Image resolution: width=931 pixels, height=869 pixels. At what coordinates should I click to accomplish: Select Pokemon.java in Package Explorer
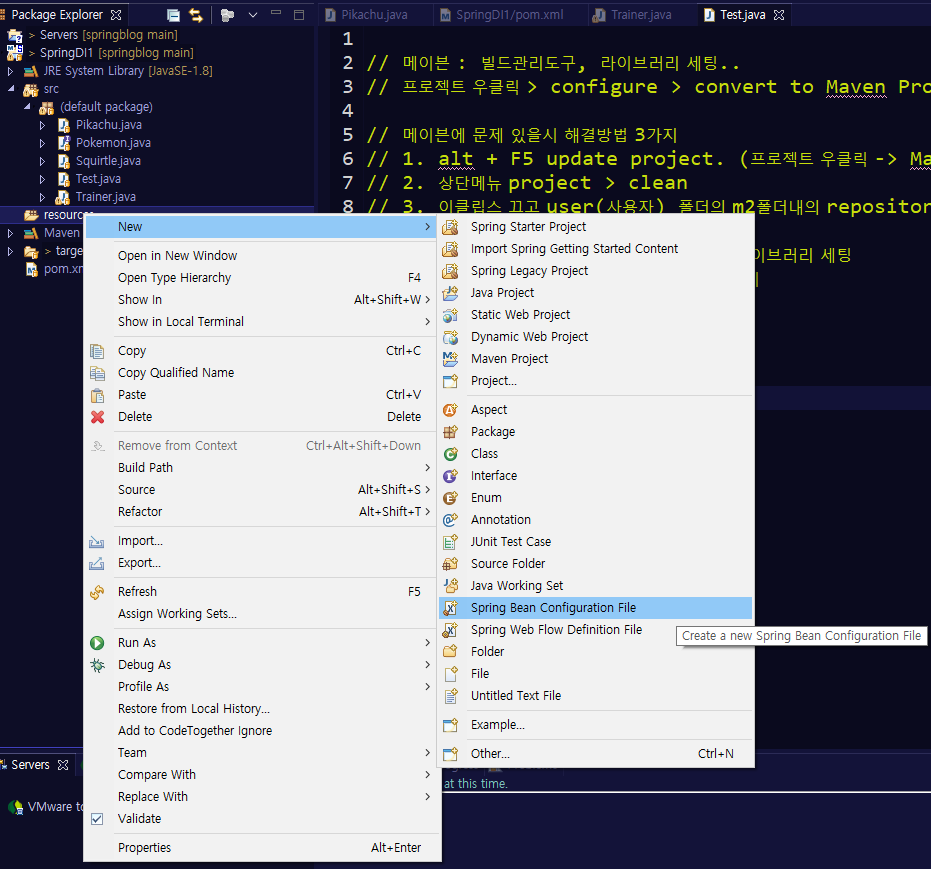click(x=113, y=143)
